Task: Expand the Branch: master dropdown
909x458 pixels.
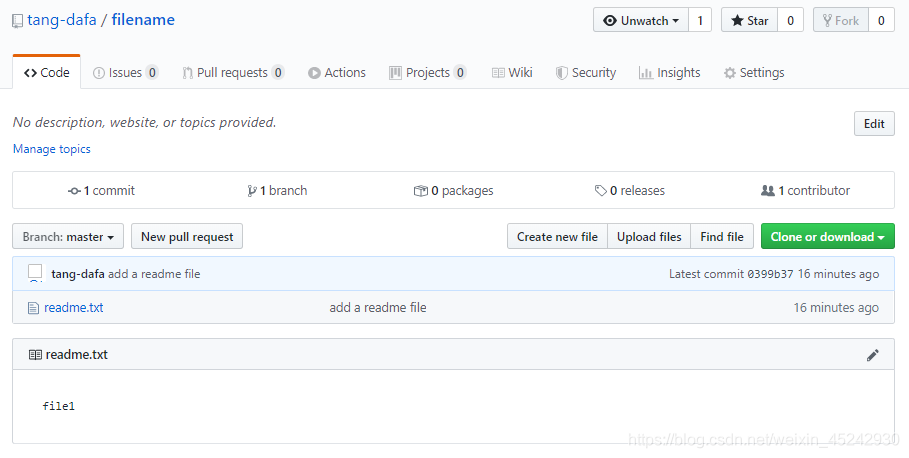Action: 68,237
